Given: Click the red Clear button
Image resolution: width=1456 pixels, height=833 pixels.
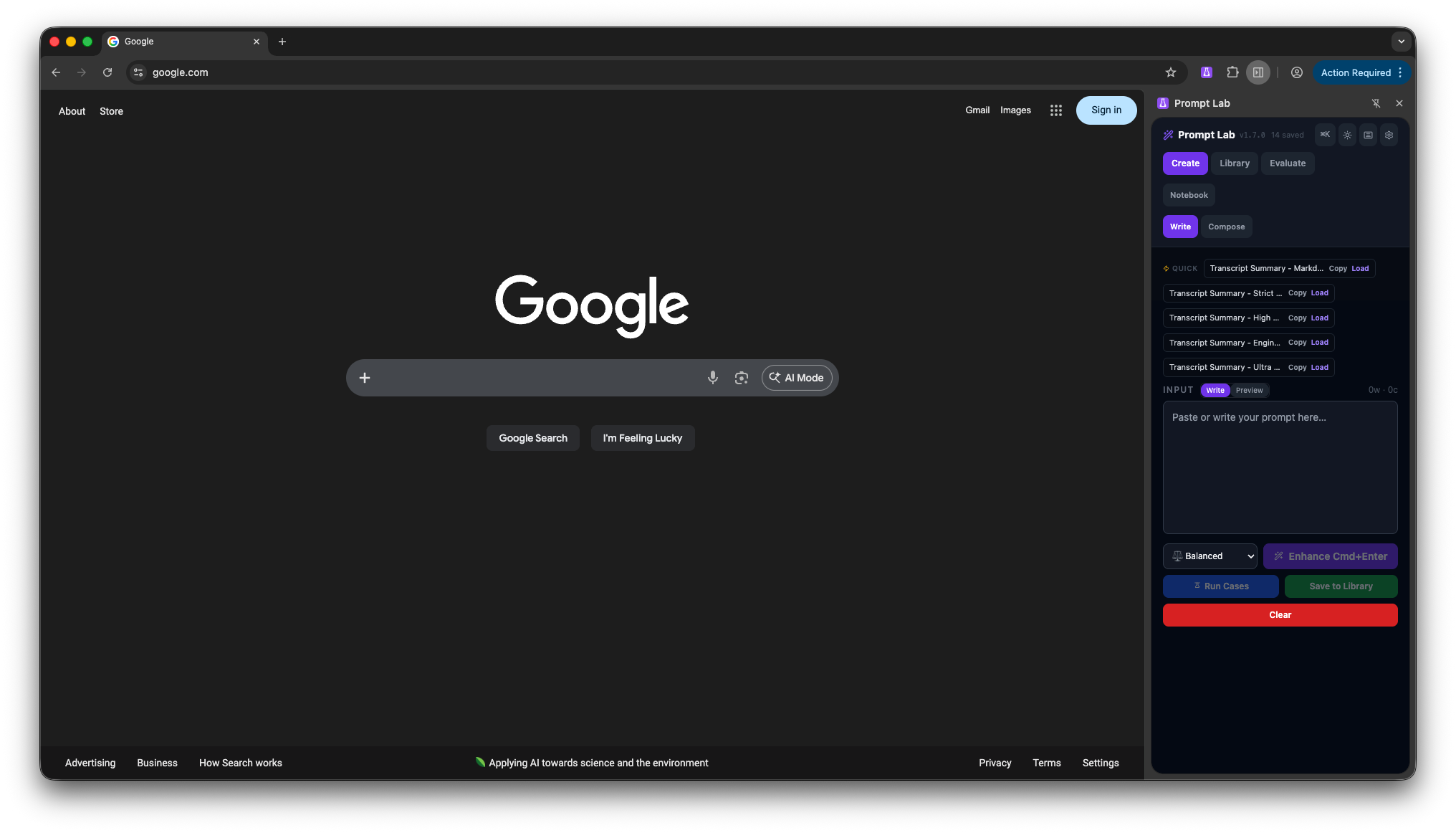Looking at the screenshot, I should click(x=1280, y=615).
